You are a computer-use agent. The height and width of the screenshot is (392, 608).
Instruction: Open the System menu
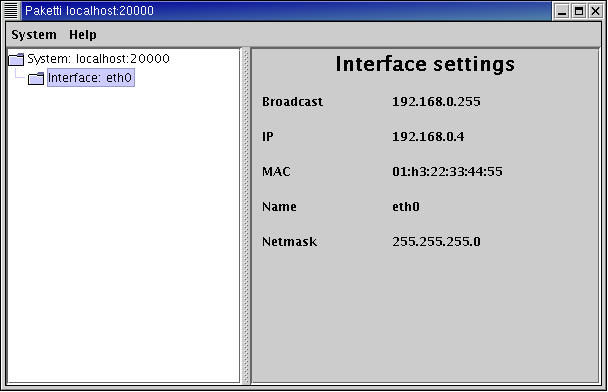(34, 35)
